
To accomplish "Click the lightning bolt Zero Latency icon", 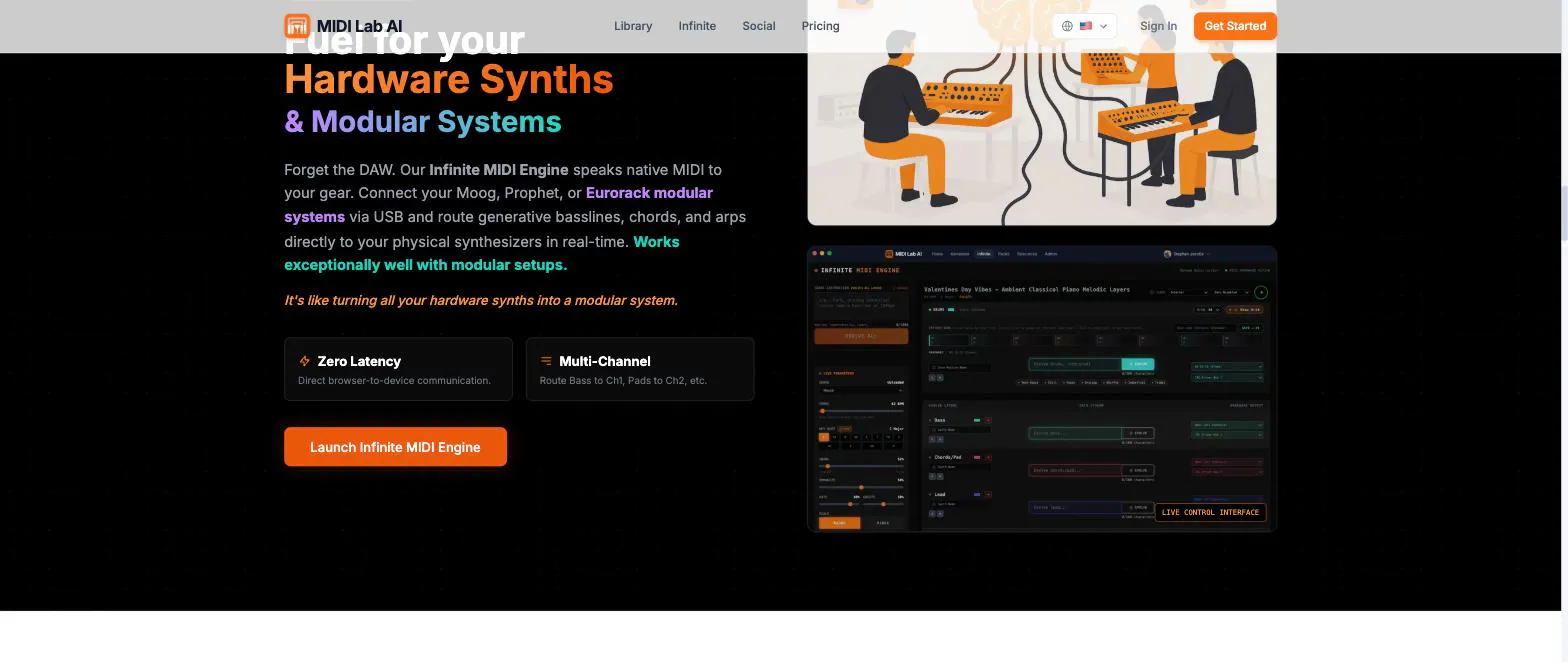I will [304, 361].
